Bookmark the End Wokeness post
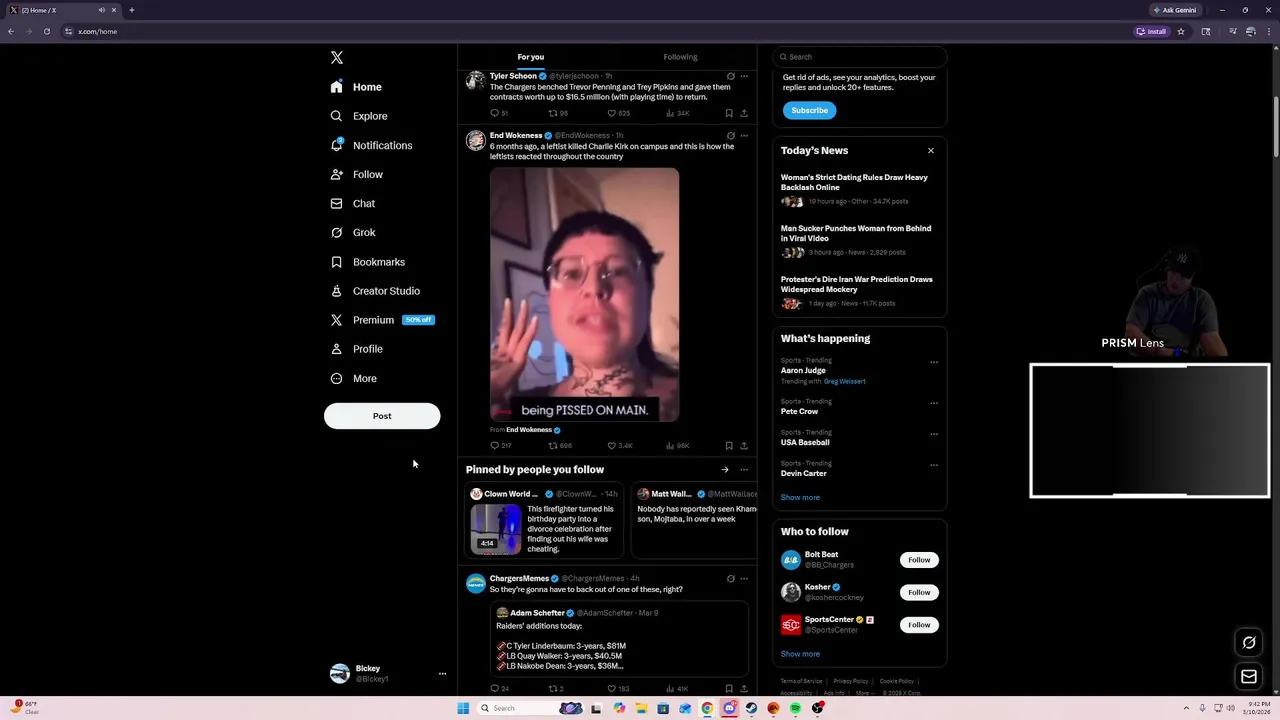Screen dimensions: 1280x720 (729, 446)
